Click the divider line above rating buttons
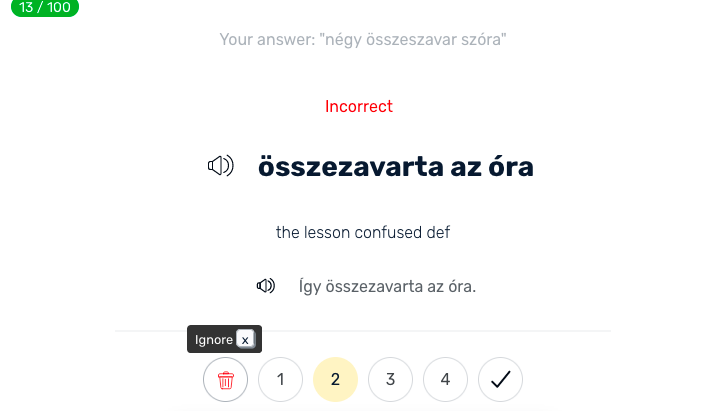The width and height of the screenshot is (718, 411). point(363,330)
